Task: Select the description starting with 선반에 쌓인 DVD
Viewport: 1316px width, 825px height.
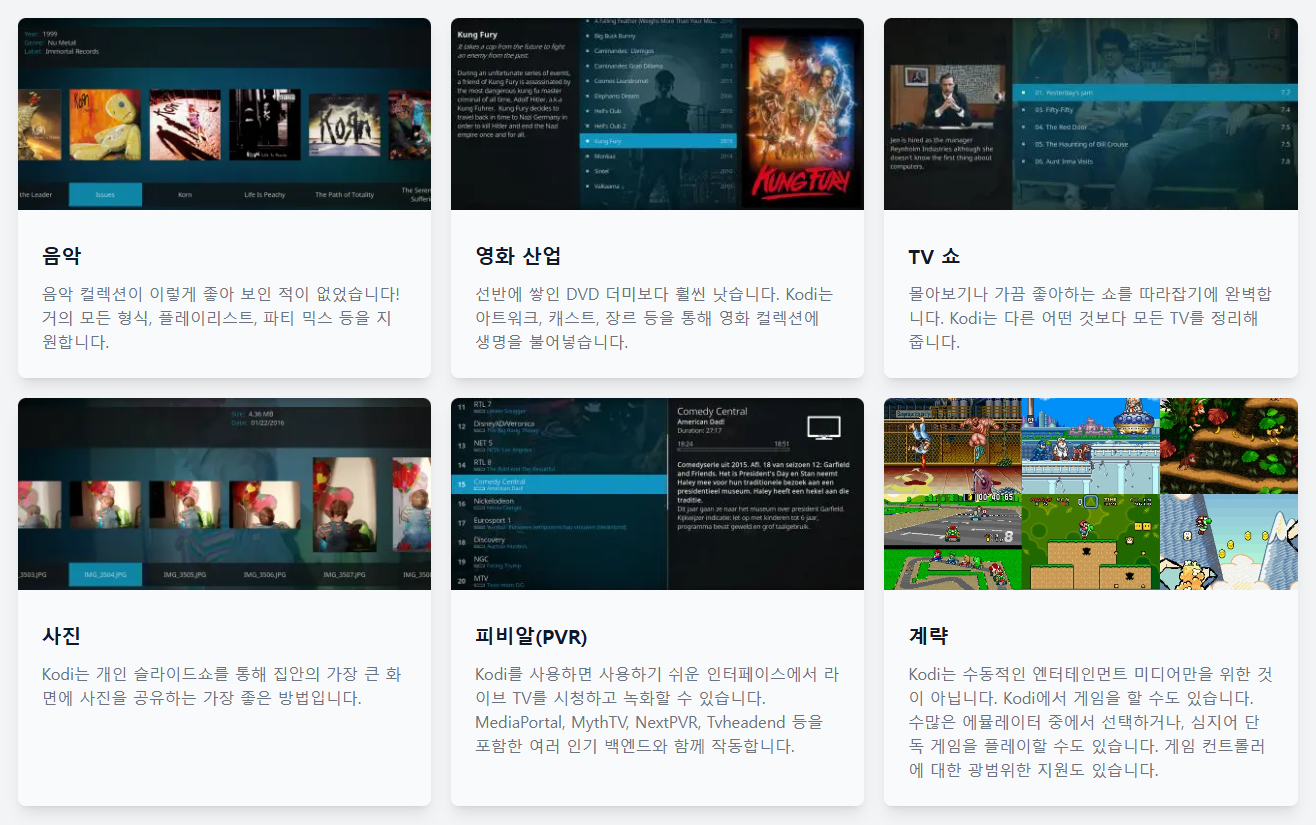Action: coord(655,318)
